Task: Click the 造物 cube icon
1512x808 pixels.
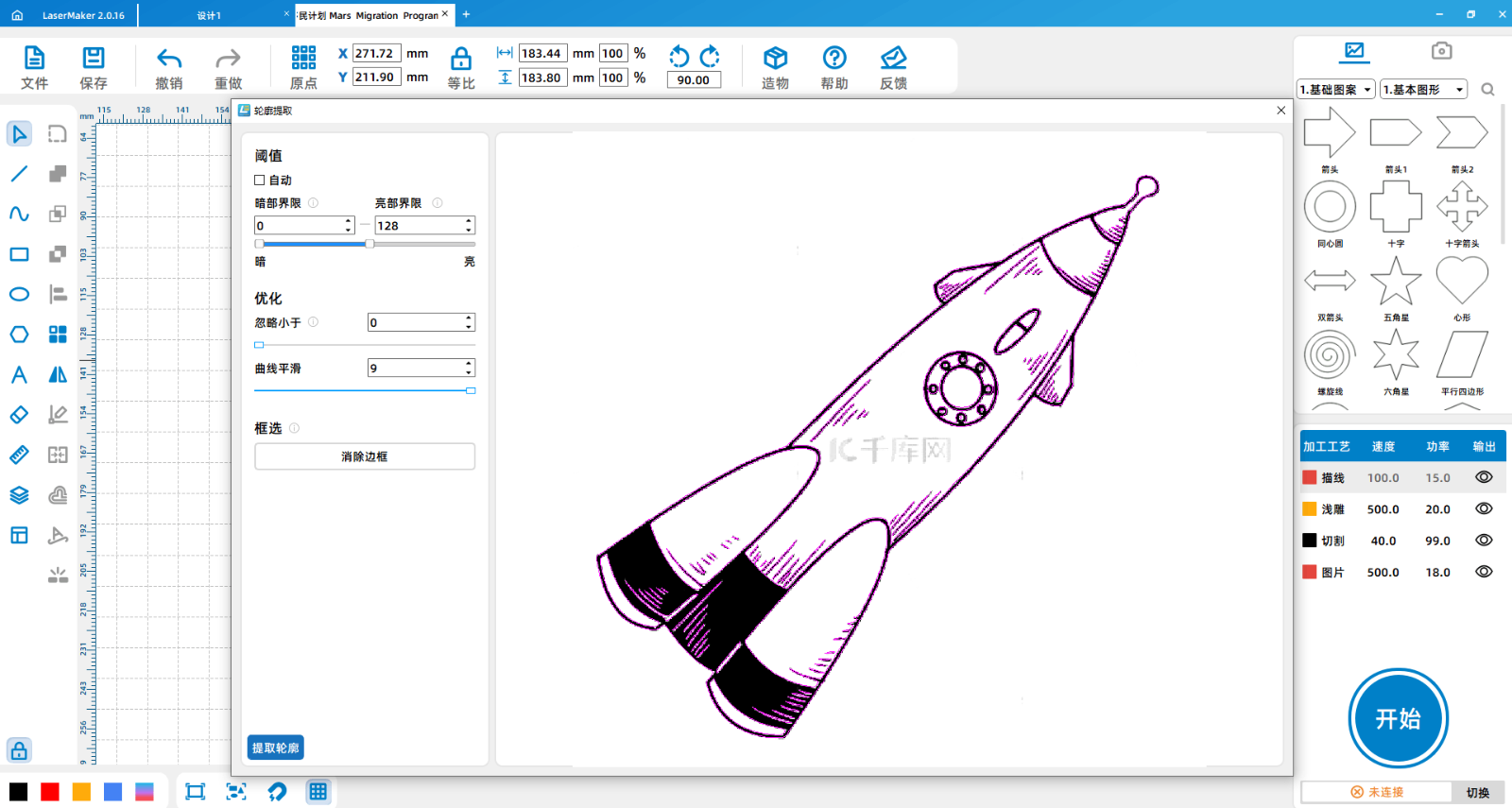Action: pos(775,59)
